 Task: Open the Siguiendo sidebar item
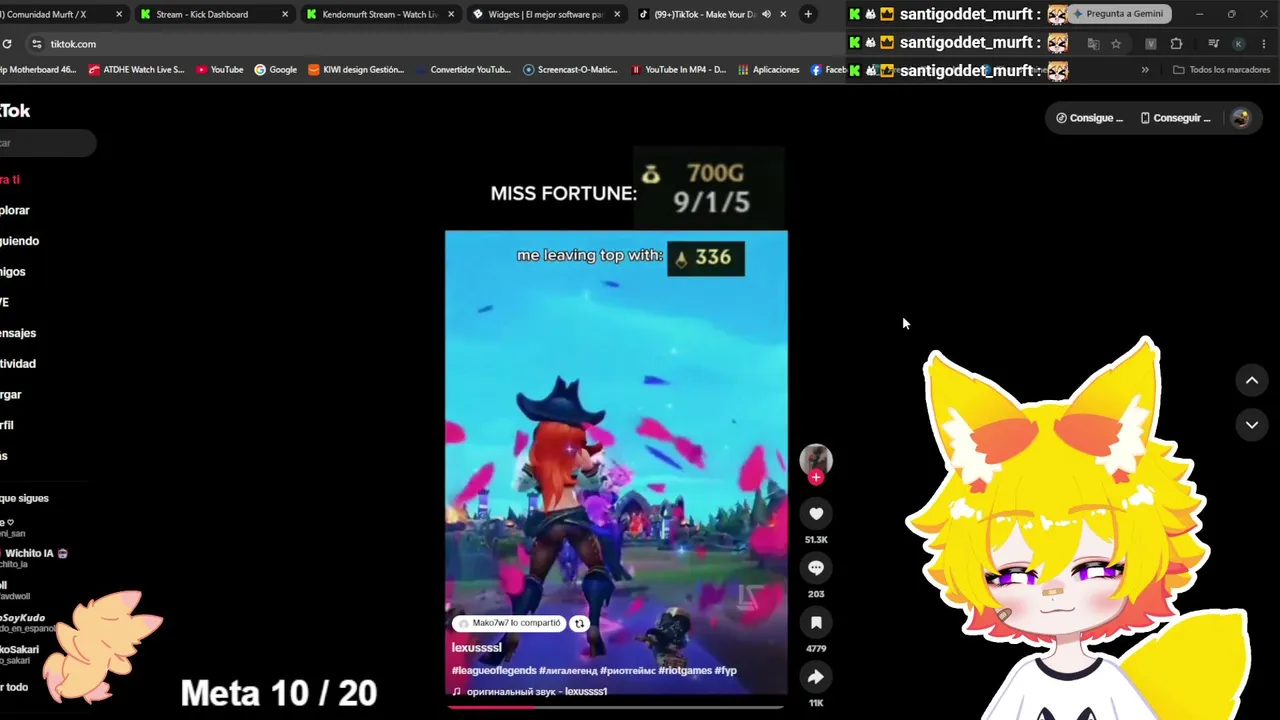(19, 241)
